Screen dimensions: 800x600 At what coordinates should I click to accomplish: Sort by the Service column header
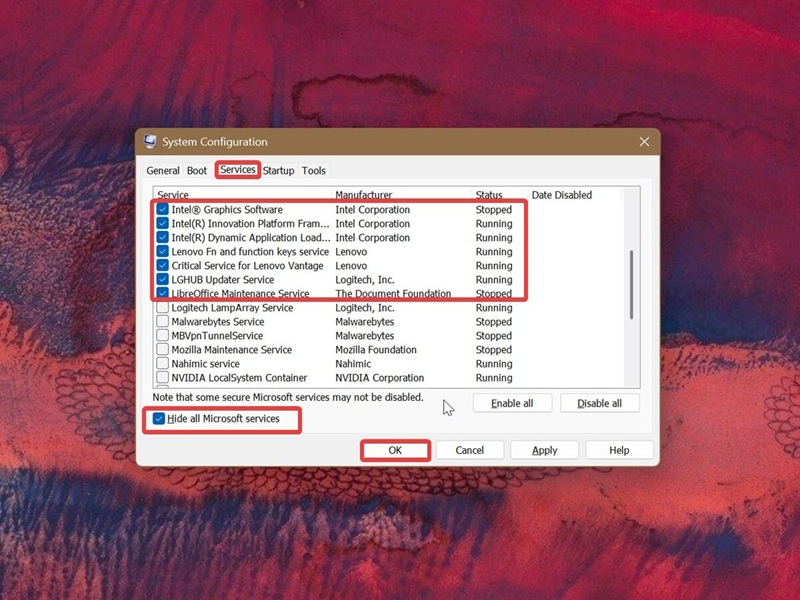point(242,194)
